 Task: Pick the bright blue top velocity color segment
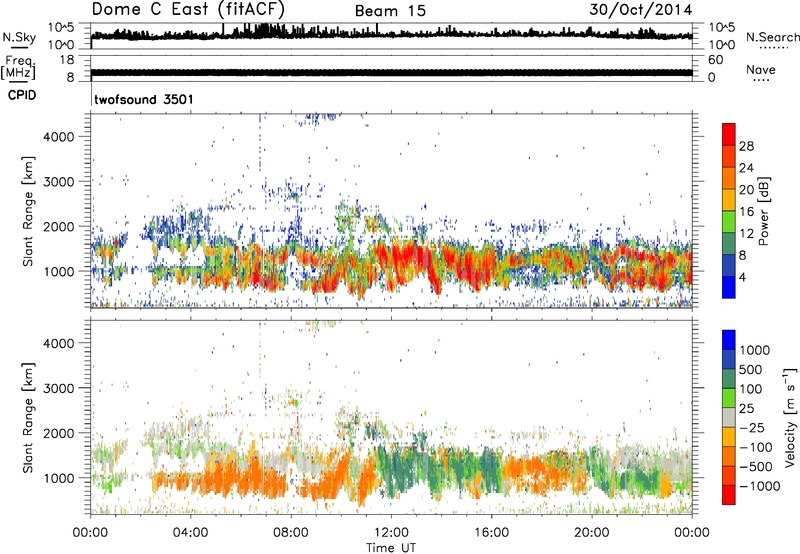click(729, 340)
